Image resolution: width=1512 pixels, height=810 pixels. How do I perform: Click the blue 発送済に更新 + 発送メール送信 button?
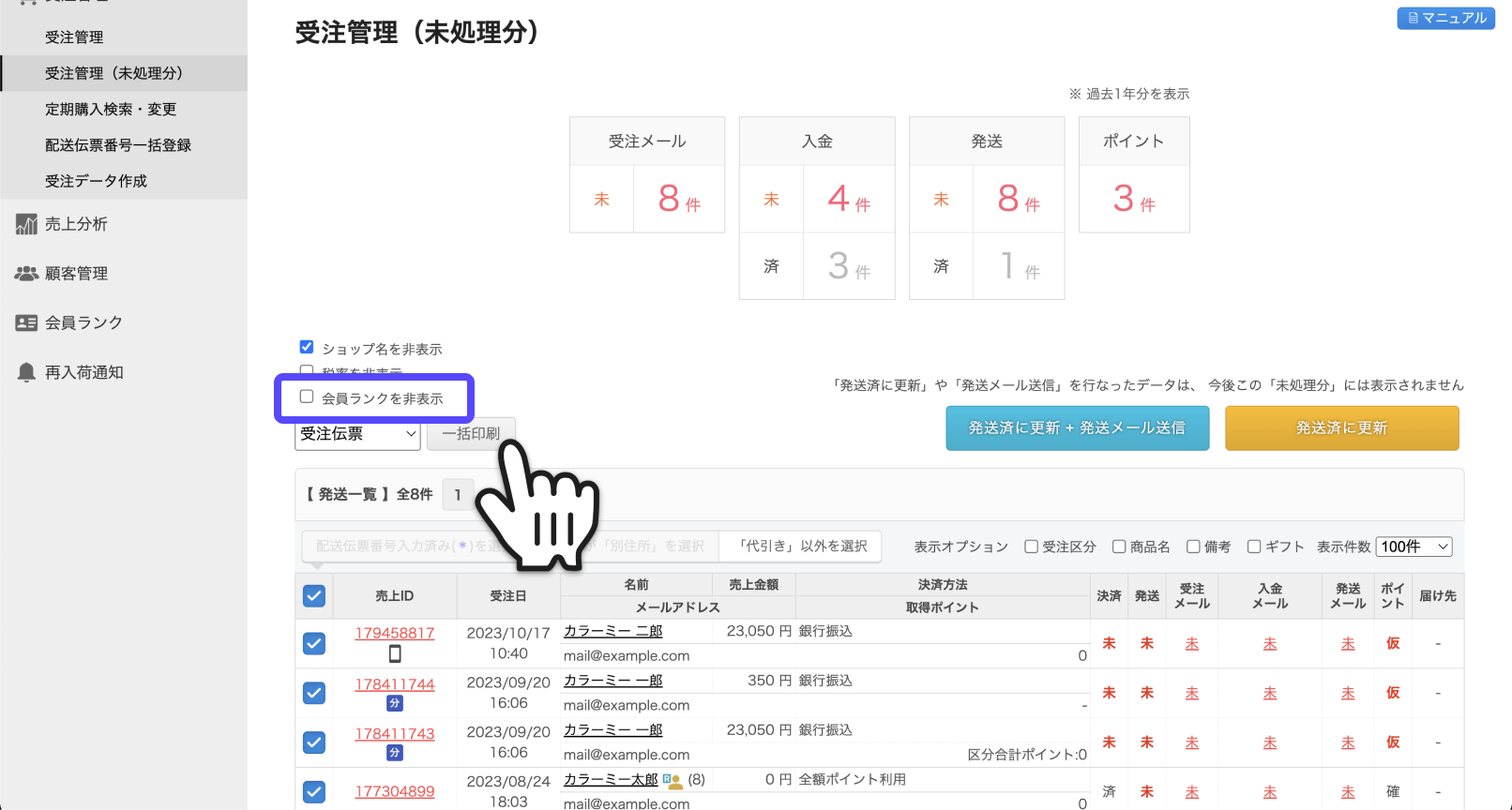point(1077,428)
